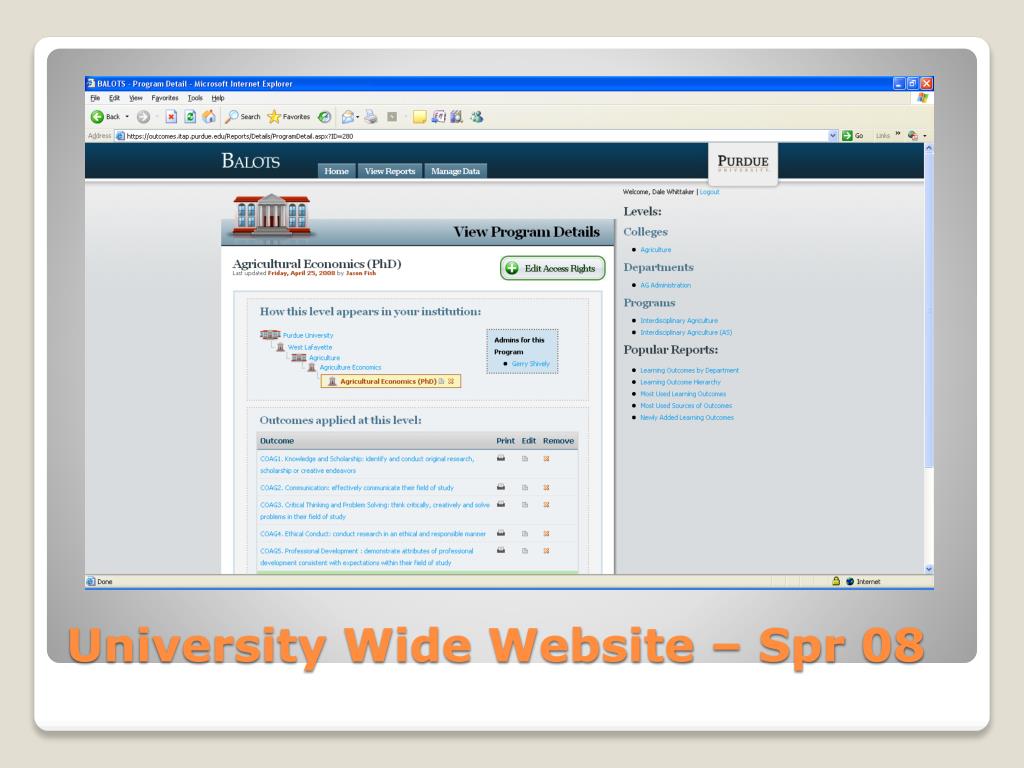Click the remove icon for COAG1 outcome
Viewport: 1024px width, 768px height.
[x=547, y=459]
